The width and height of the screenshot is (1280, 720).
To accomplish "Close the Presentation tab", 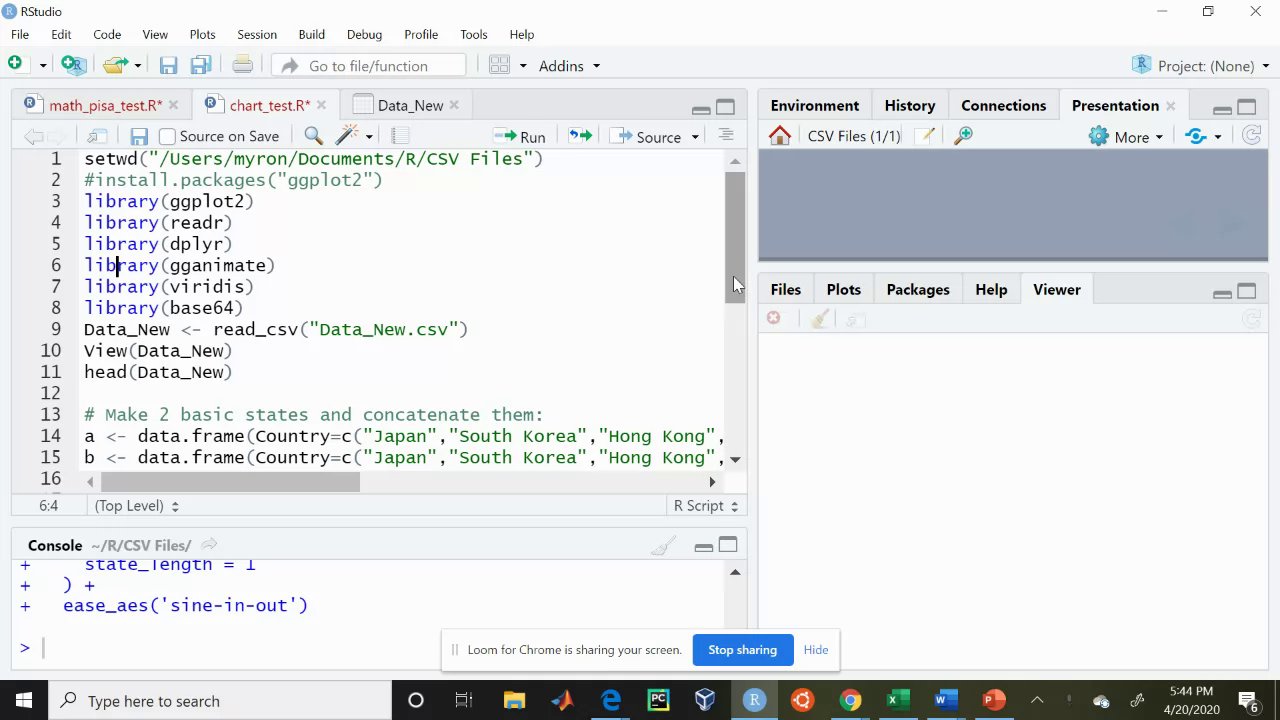I will pyautogui.click(x=1171, y=105).
